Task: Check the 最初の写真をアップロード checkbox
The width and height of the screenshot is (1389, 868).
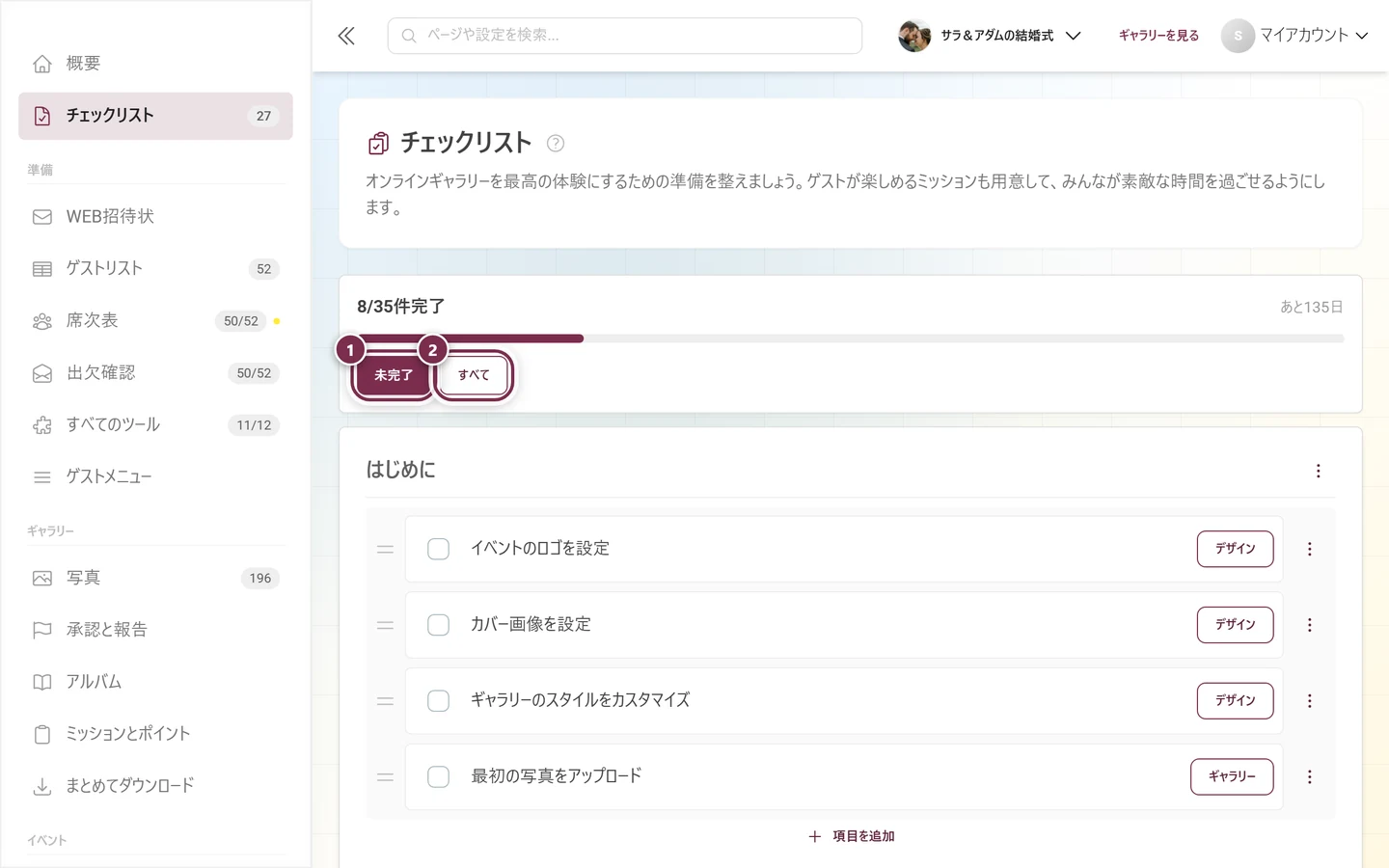Action: tap(438, 776)
